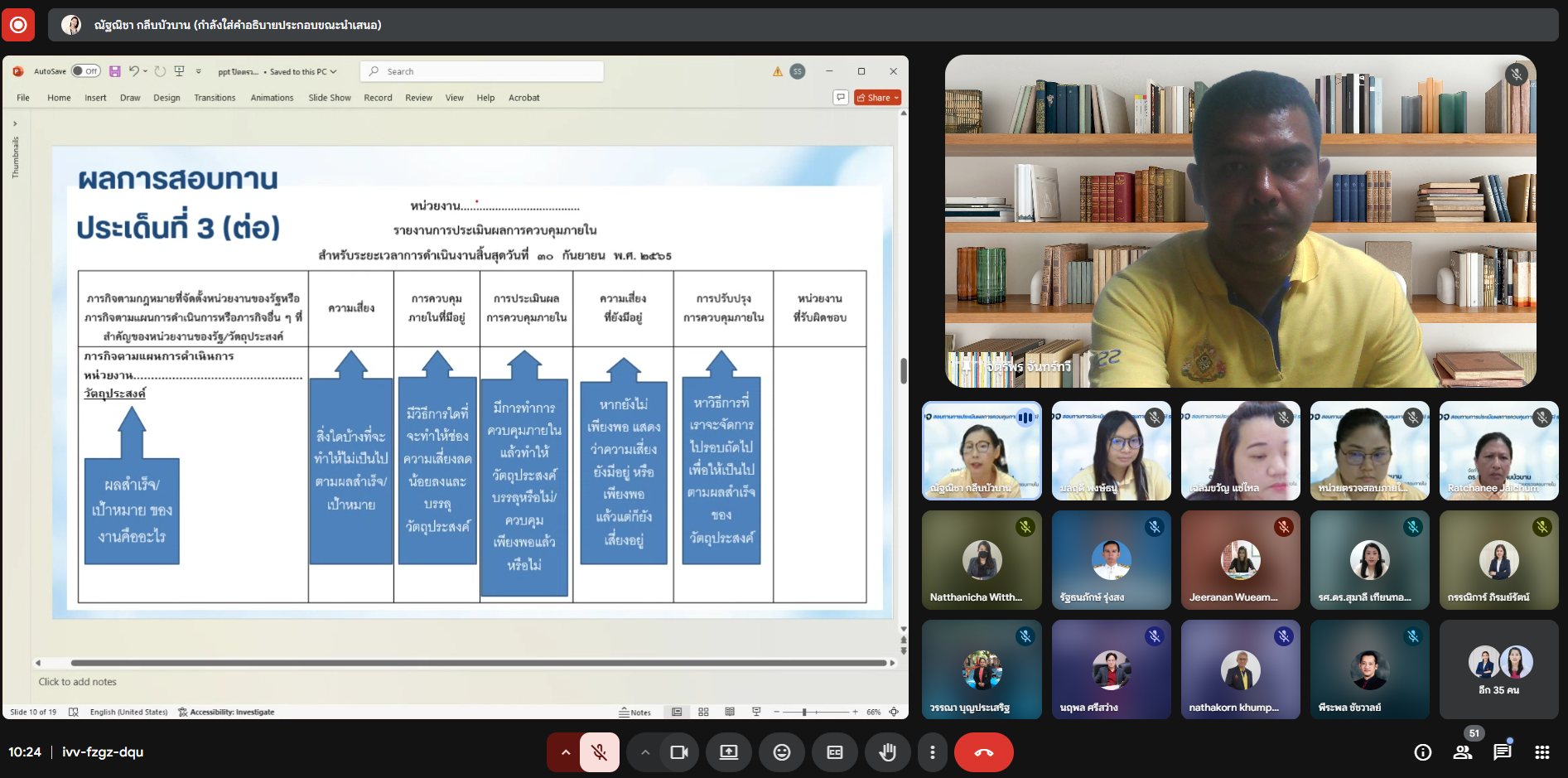Toggle PowerPoint AutoSave switch
This screenshot has width=1568, height=778.
(x=85, y=71)
